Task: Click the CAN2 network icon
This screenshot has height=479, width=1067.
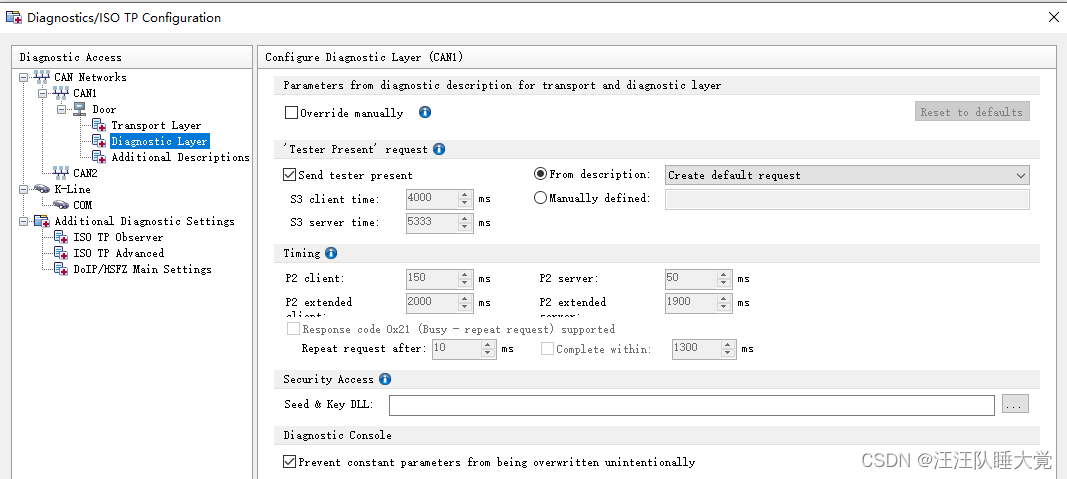Action: tap(61, 173)
